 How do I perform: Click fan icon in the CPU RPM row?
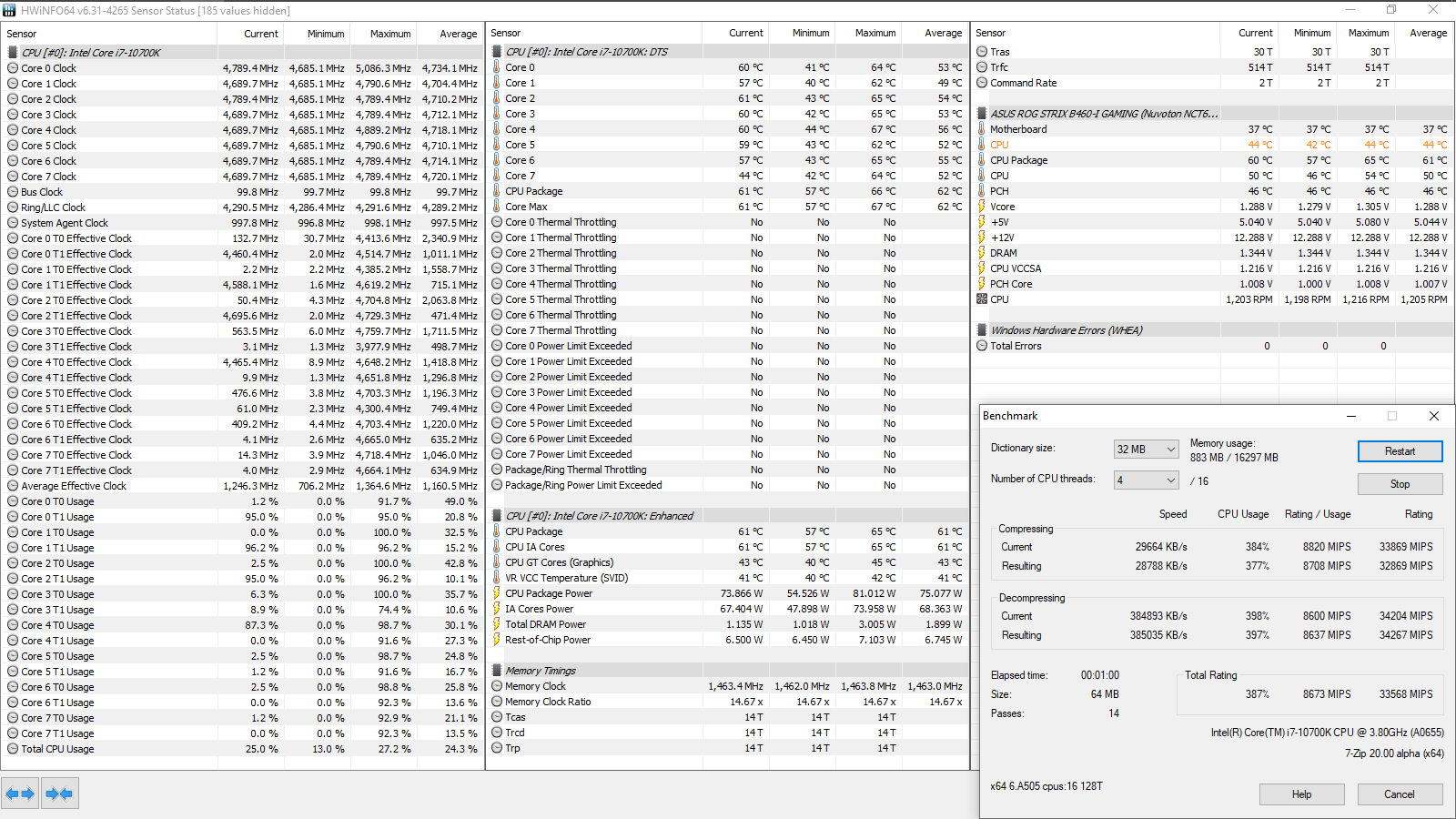pos(982,299)
